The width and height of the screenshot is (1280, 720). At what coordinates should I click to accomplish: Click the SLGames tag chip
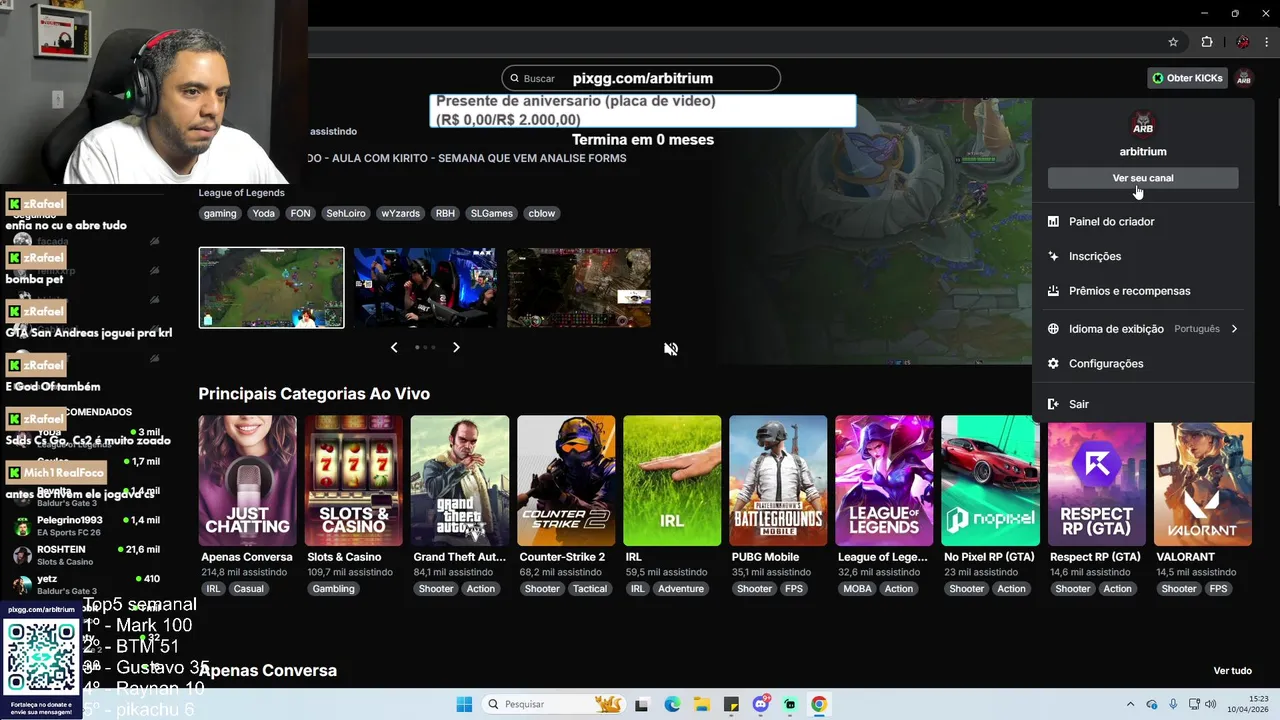(492, 213)
